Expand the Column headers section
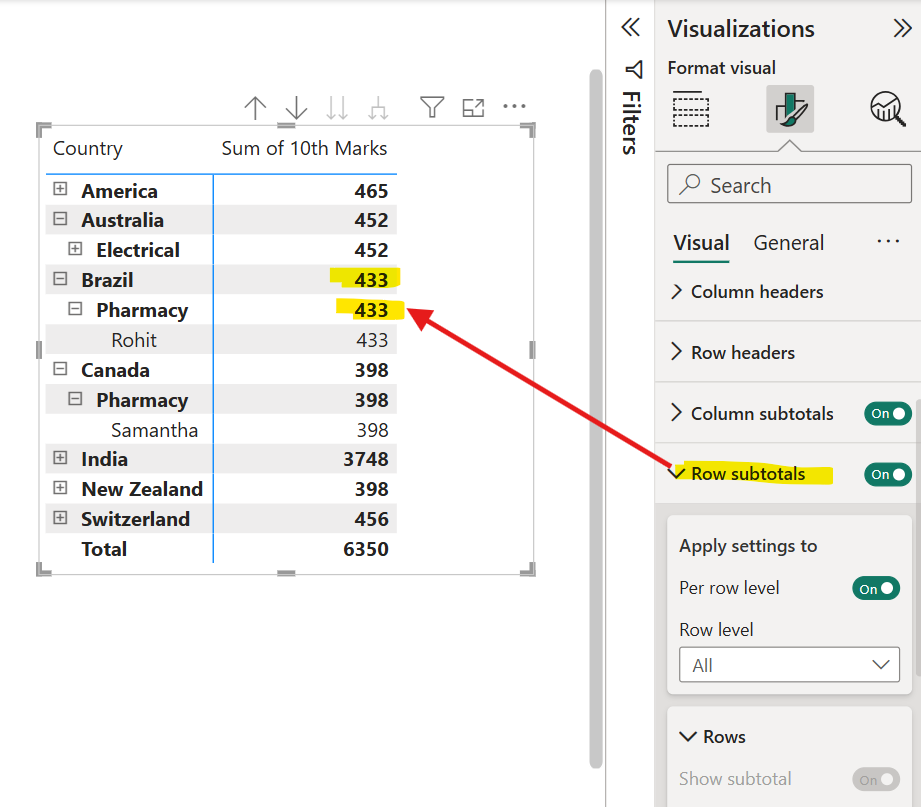 pos(757,292)
